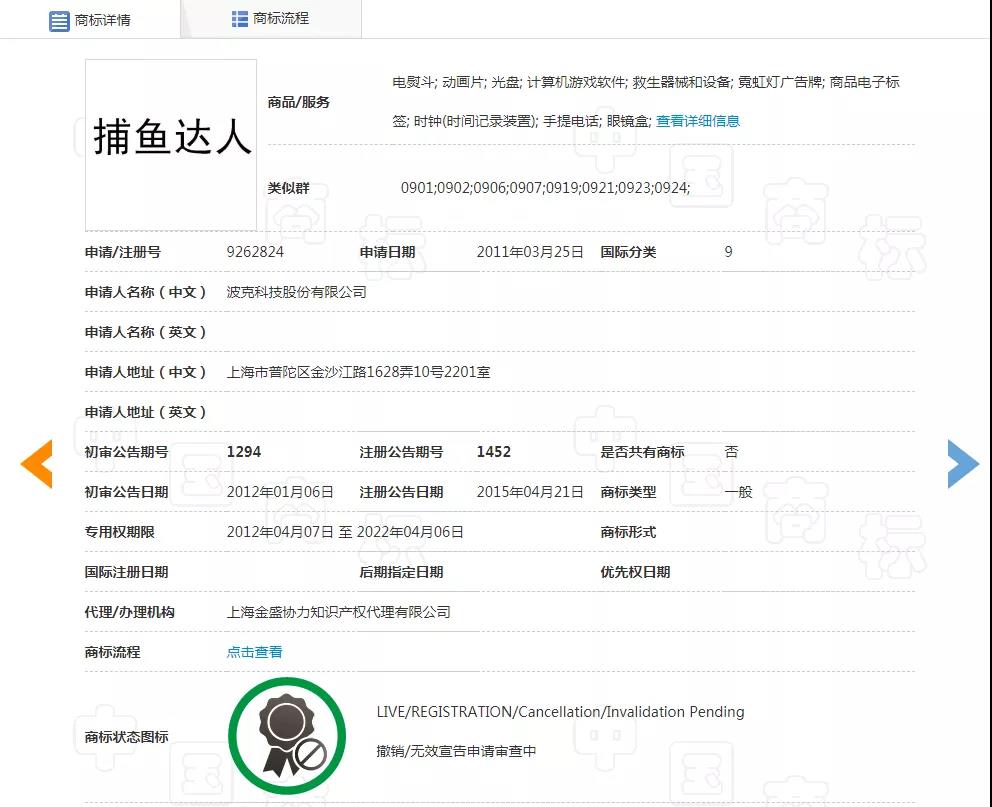Select the 国际分类 label
992x807 pixels.
pyautogui.click(x=628, y=252)
